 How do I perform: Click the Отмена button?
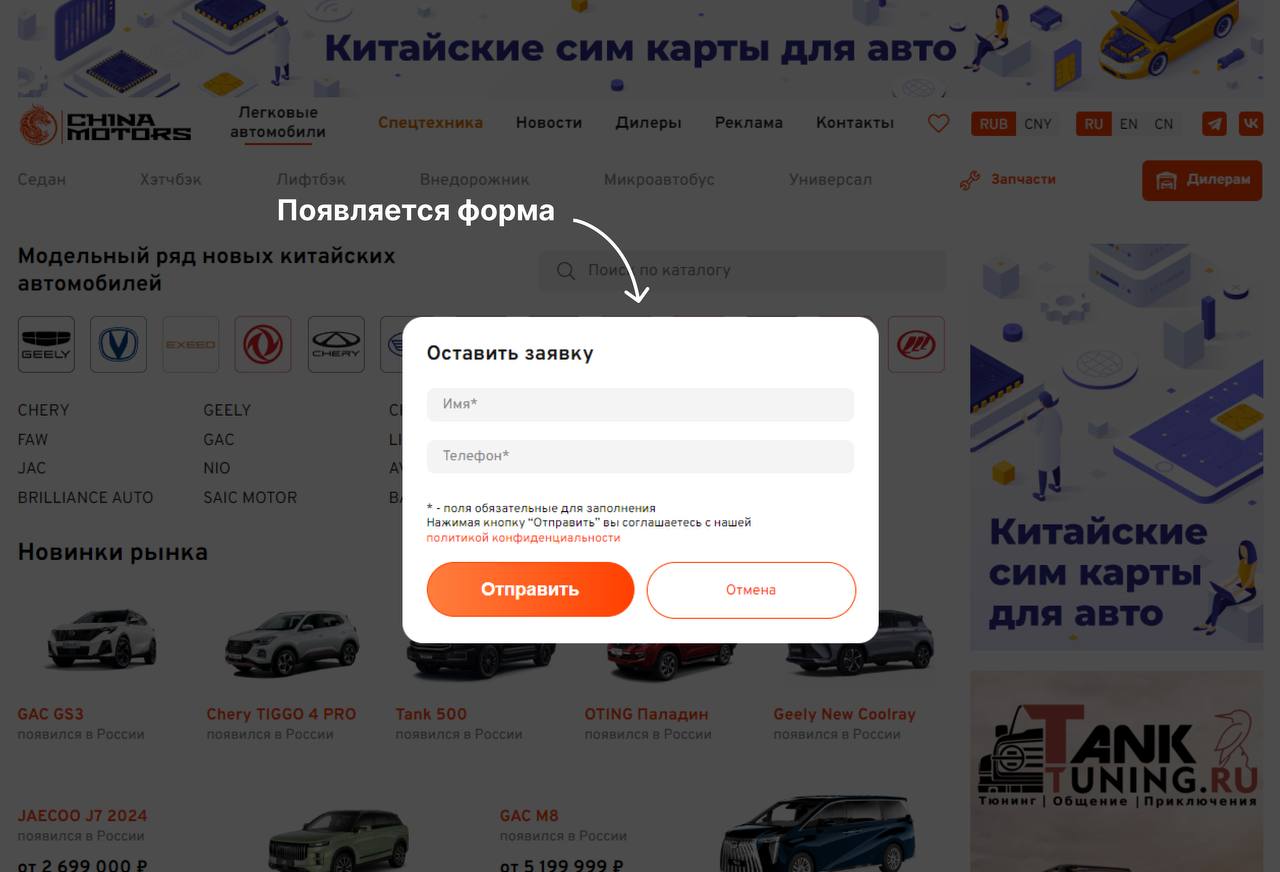[751, 590]
